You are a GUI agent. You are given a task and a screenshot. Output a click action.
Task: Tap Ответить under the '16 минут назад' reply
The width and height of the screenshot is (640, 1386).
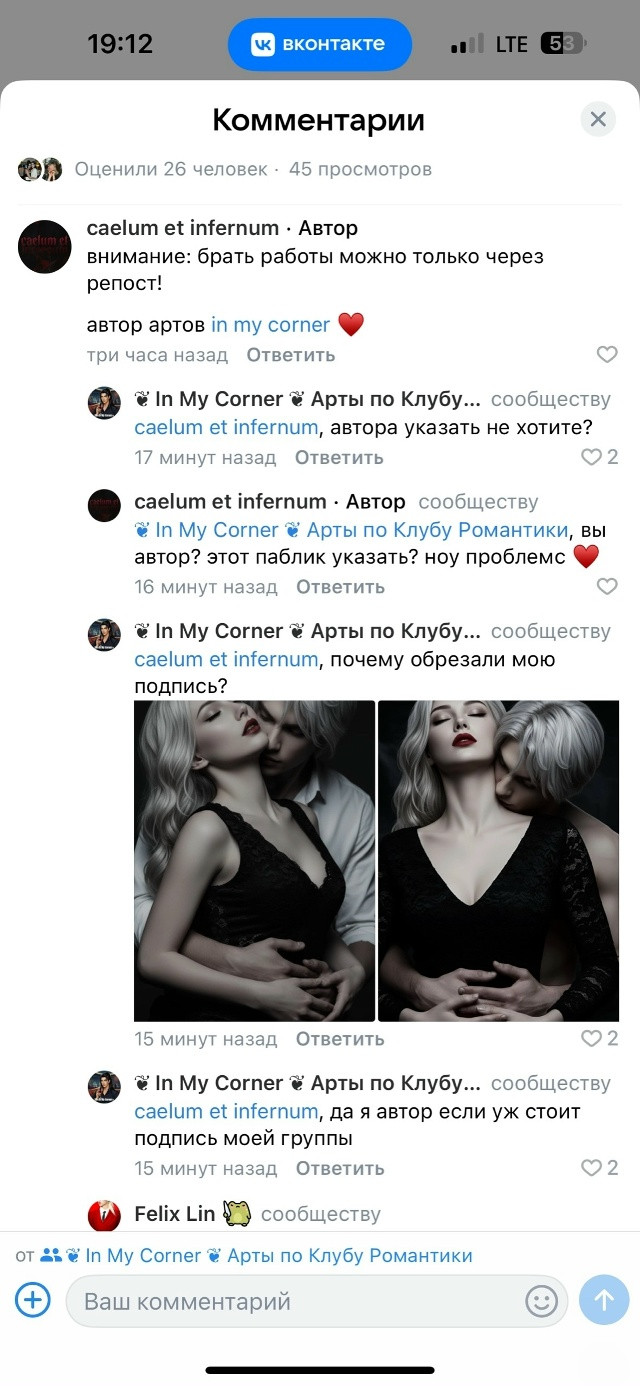(x=340, y=587)
